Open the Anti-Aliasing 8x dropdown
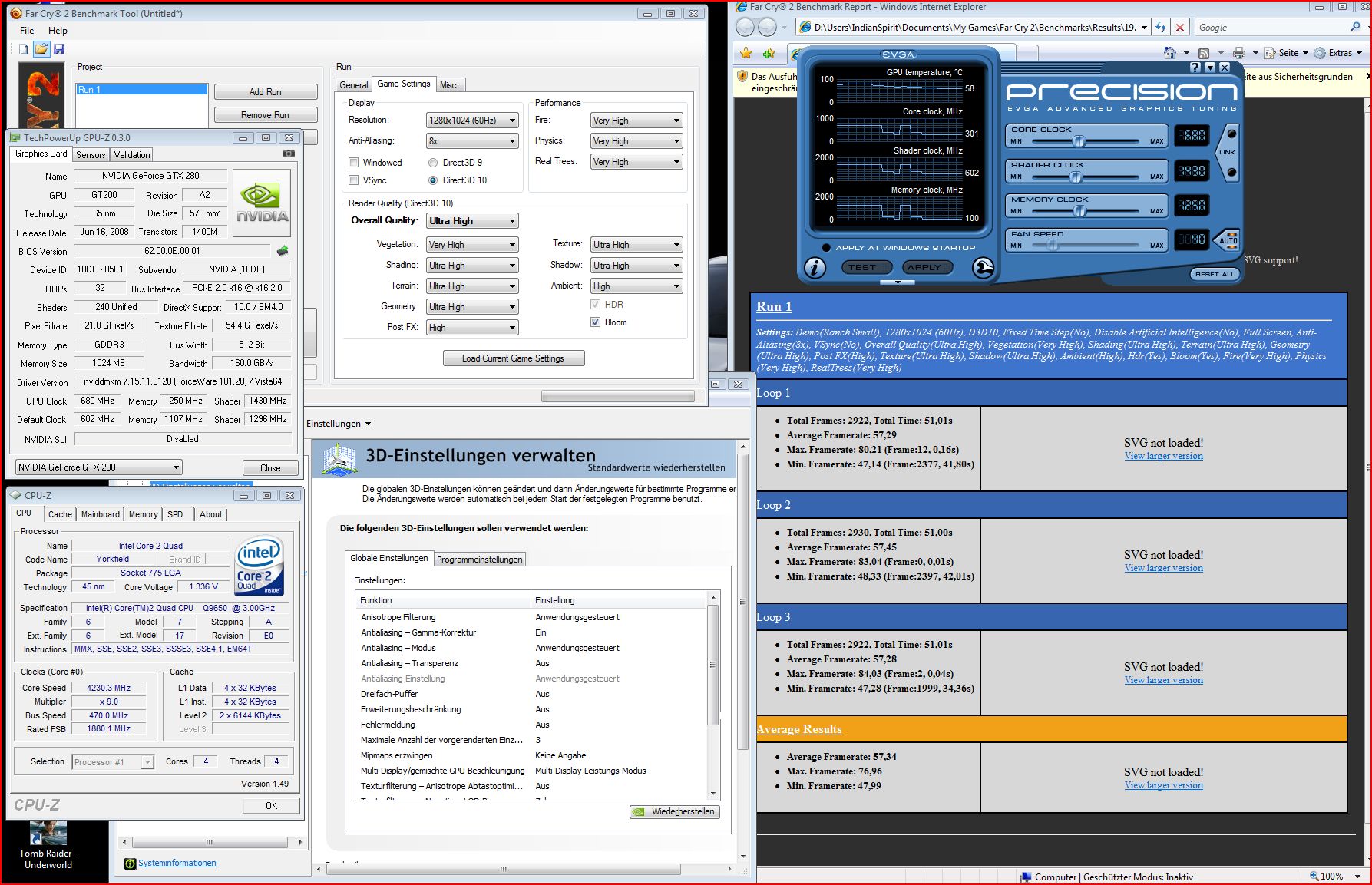The height and width of the screenshot is (885, 1372). pos(472,141)
